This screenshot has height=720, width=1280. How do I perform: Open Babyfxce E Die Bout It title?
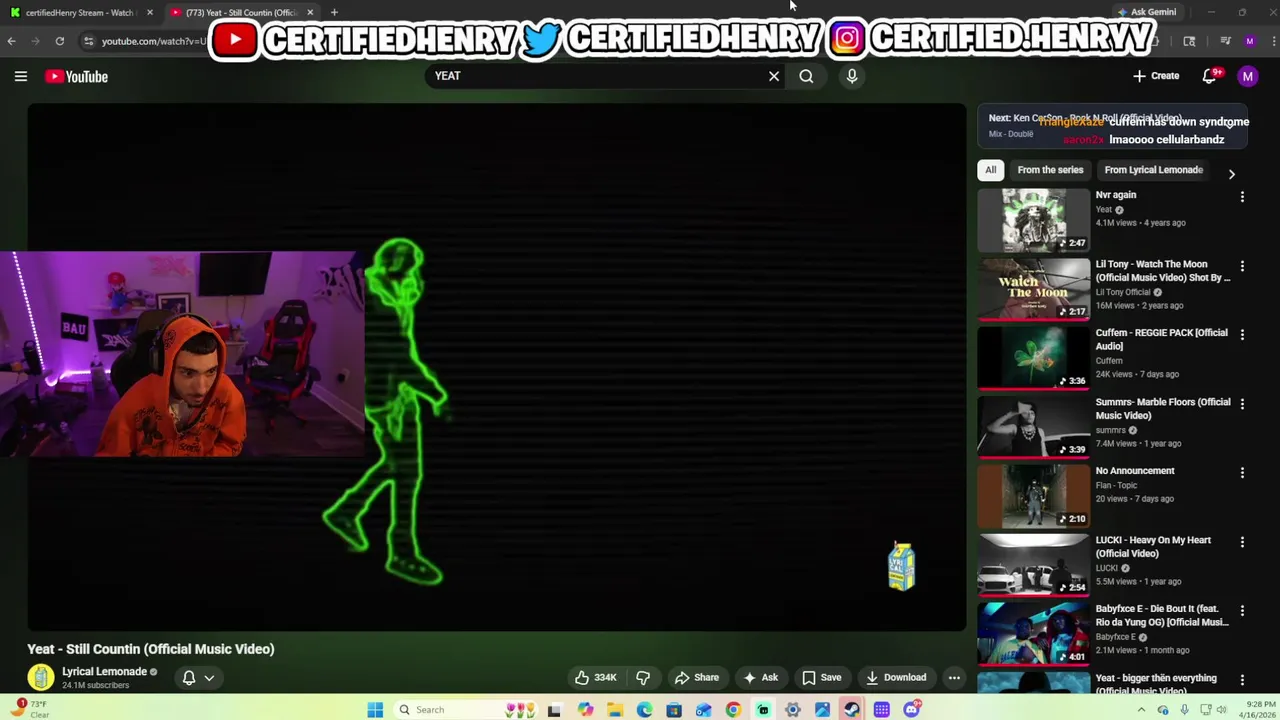click(x=1162, y=616)
